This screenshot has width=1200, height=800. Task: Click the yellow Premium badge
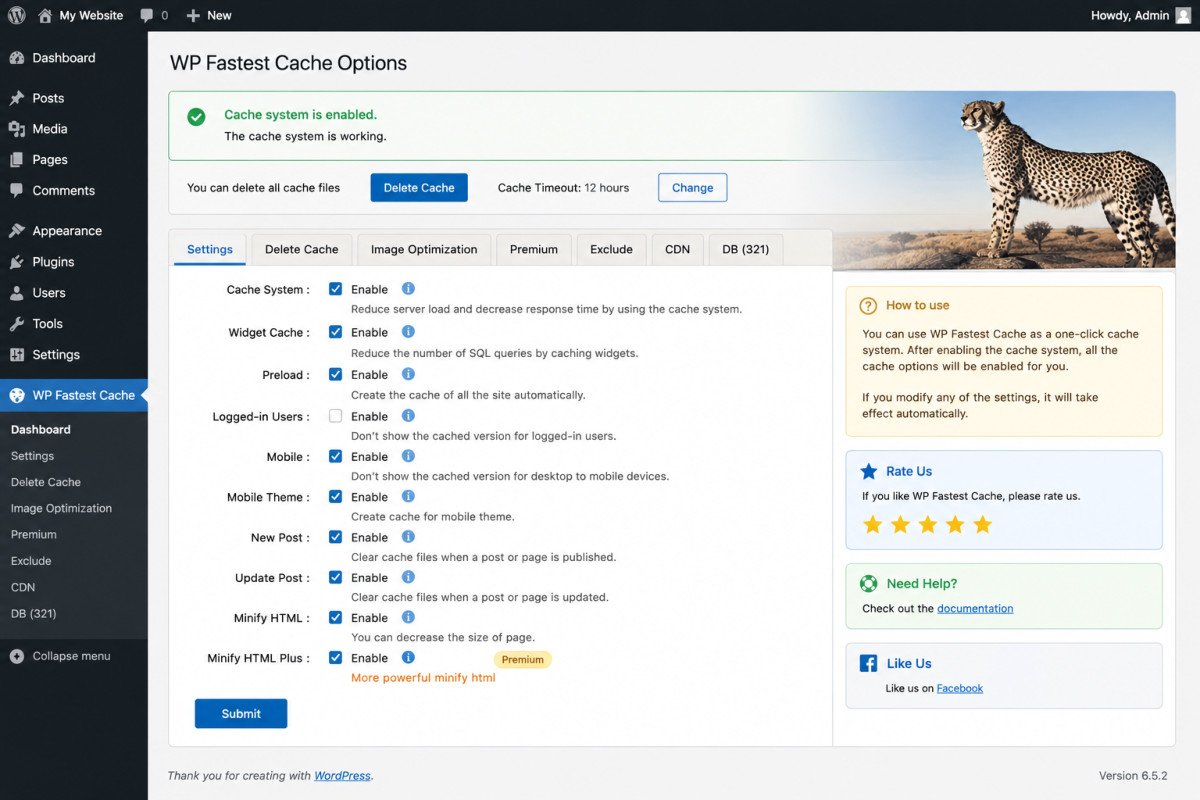click(523, 660)
